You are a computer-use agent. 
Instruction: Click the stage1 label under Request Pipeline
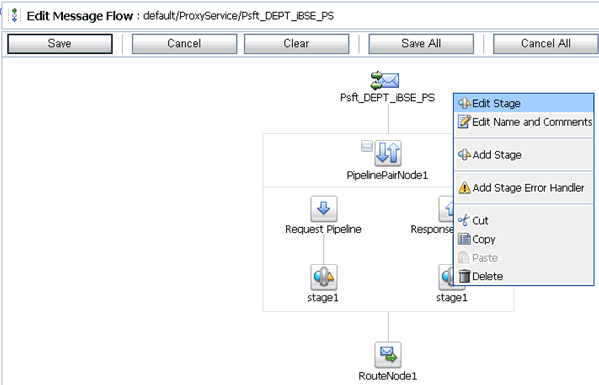(x=323, y=298)
